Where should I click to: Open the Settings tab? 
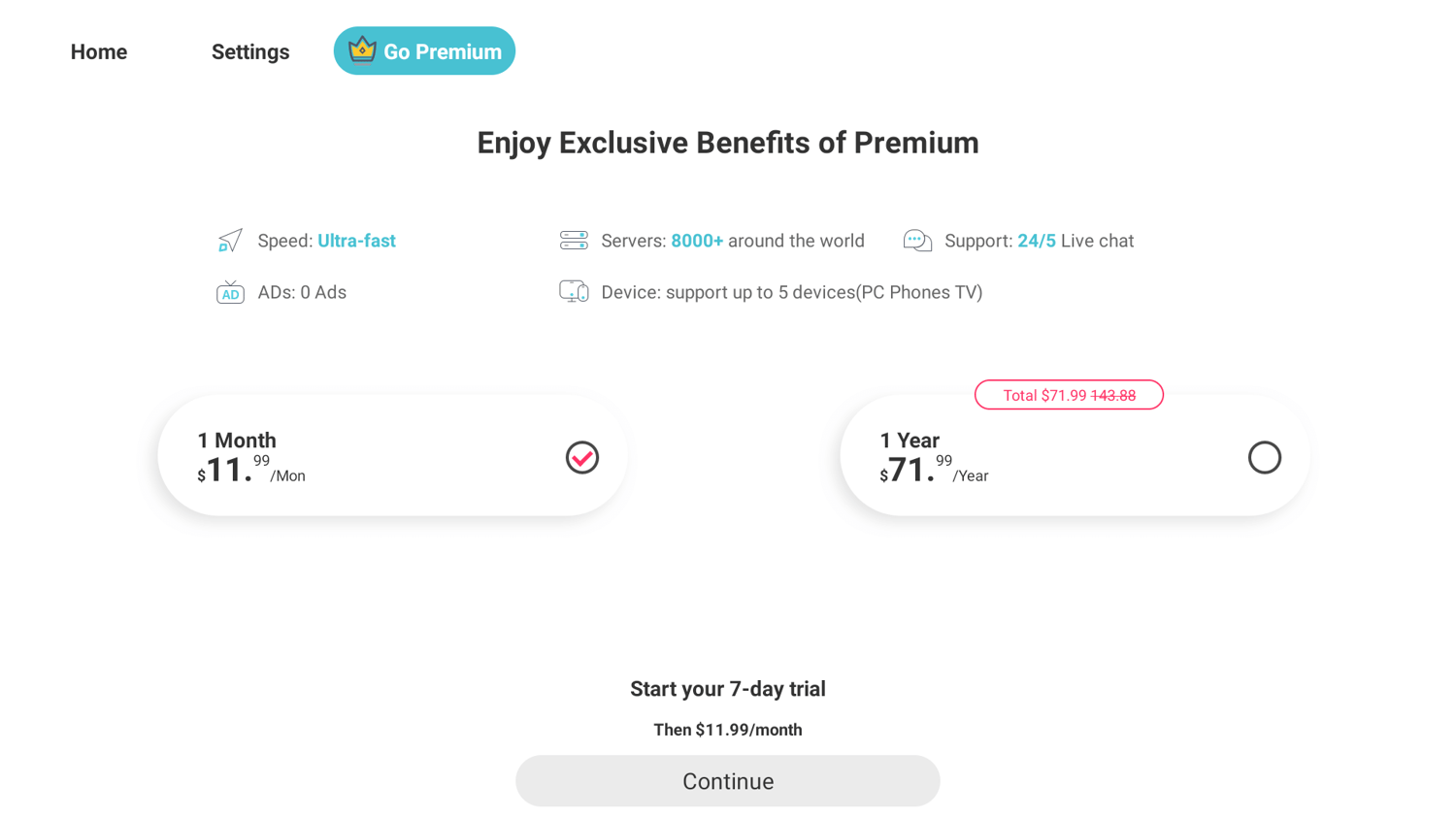250,51
